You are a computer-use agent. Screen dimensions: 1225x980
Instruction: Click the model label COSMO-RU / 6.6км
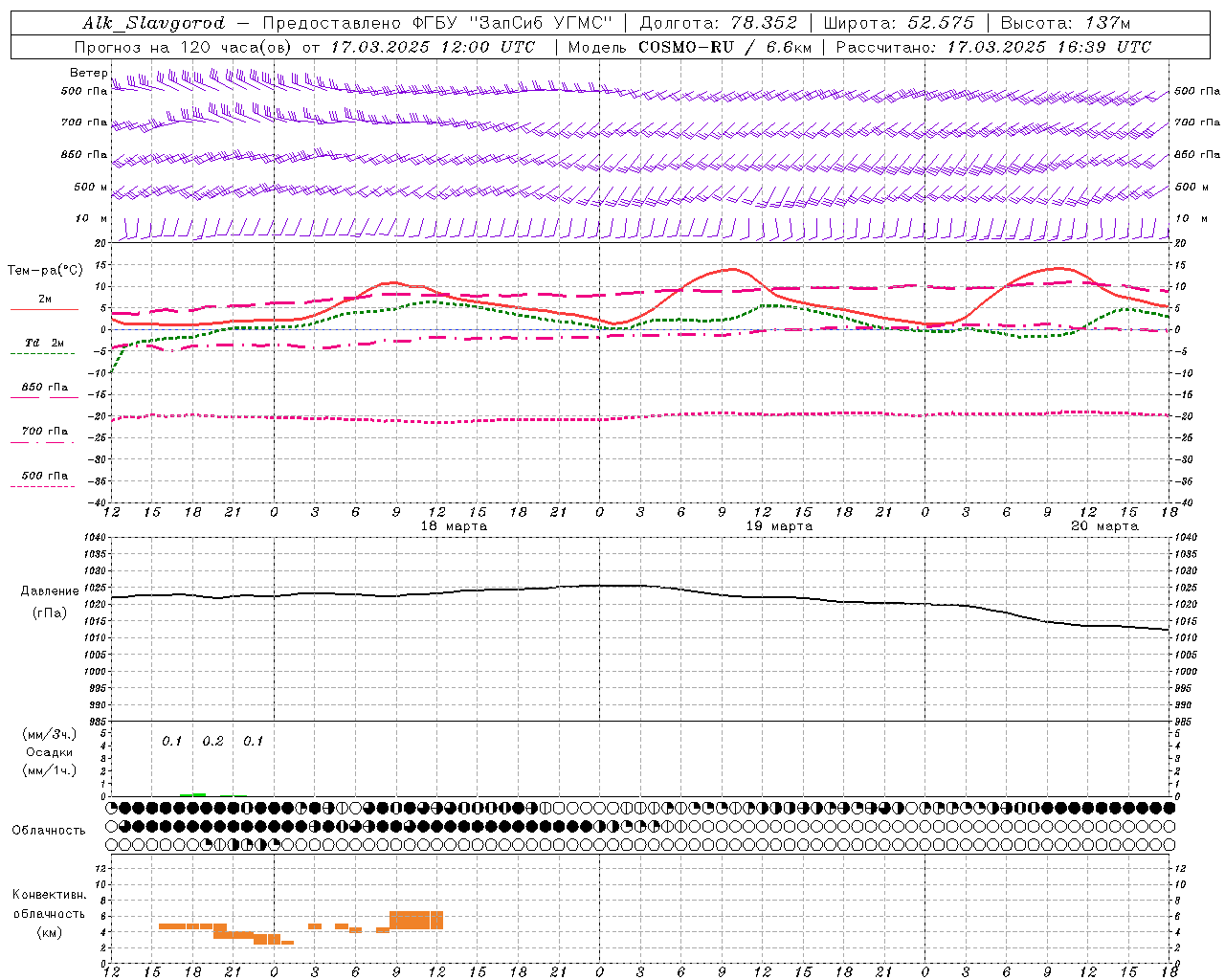[x=724, y=47]
